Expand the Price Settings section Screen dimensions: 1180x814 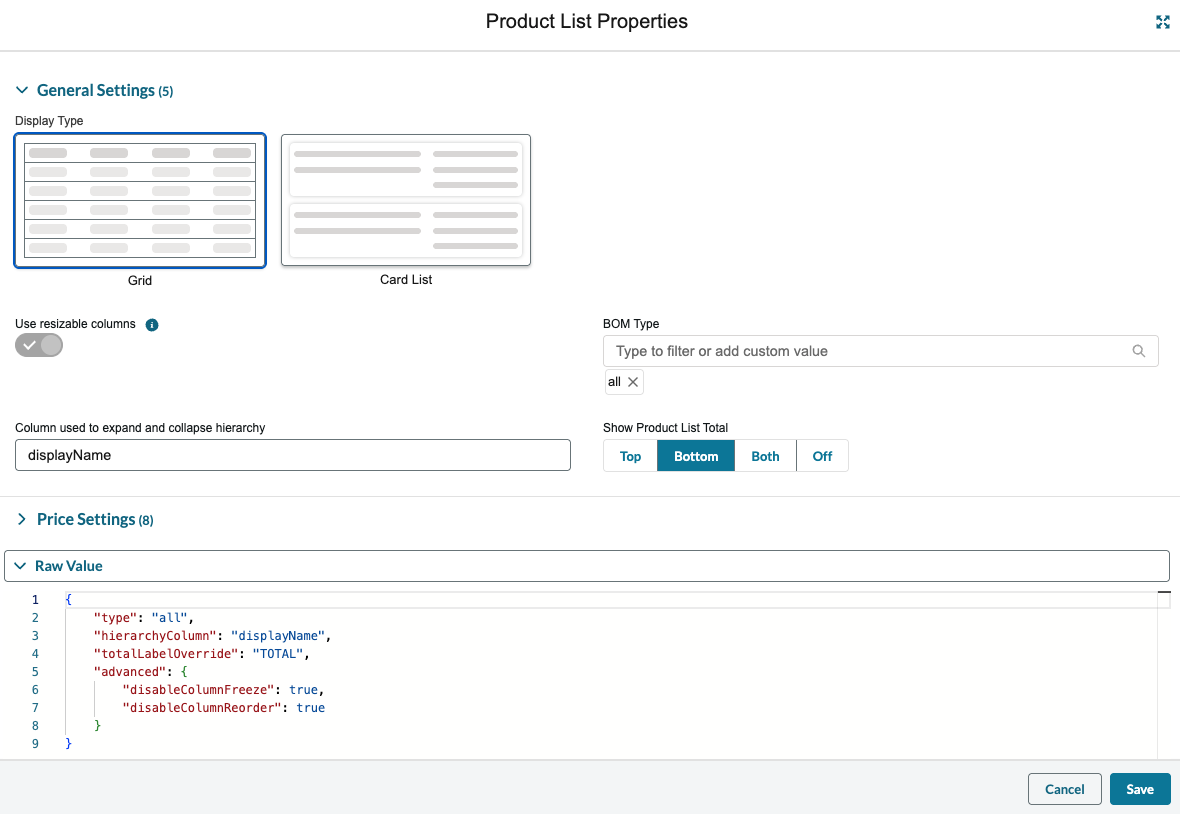[x=22, y=519]
